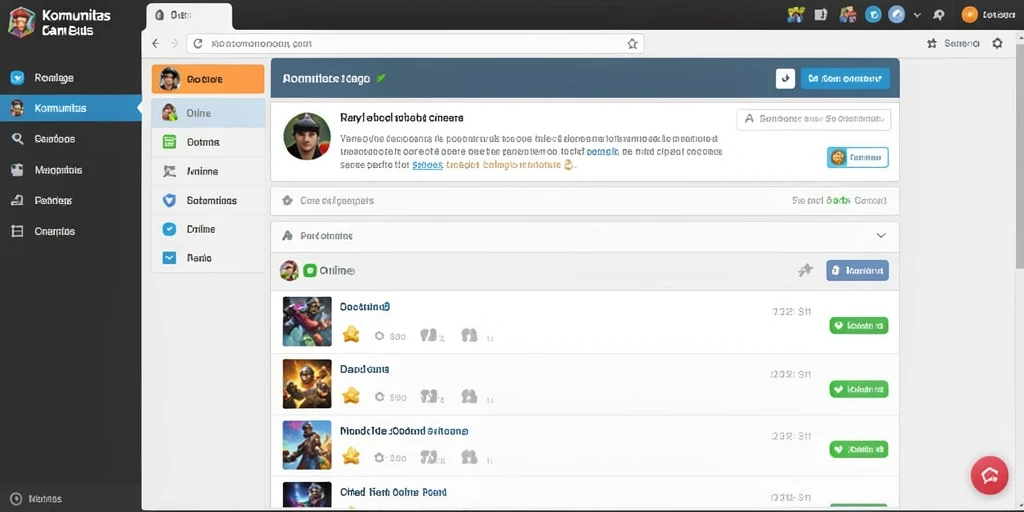The image size is (1024, 512).
Task: Click the bright blue button in the dark blue header
Action: 845,78
